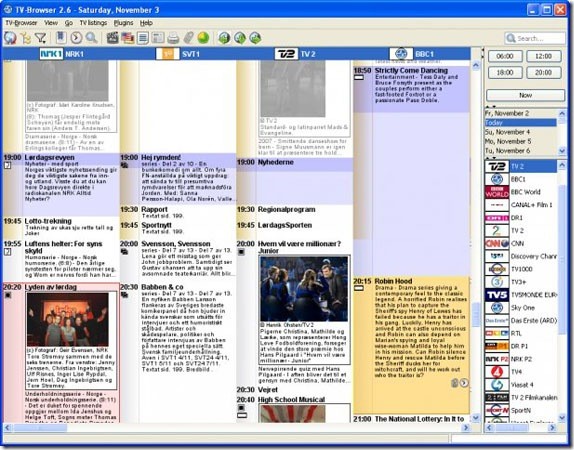574x450 pixels.
Task: Select 'Sky One' in channel list
Action: pyautogui.click(x=521, y=308)
